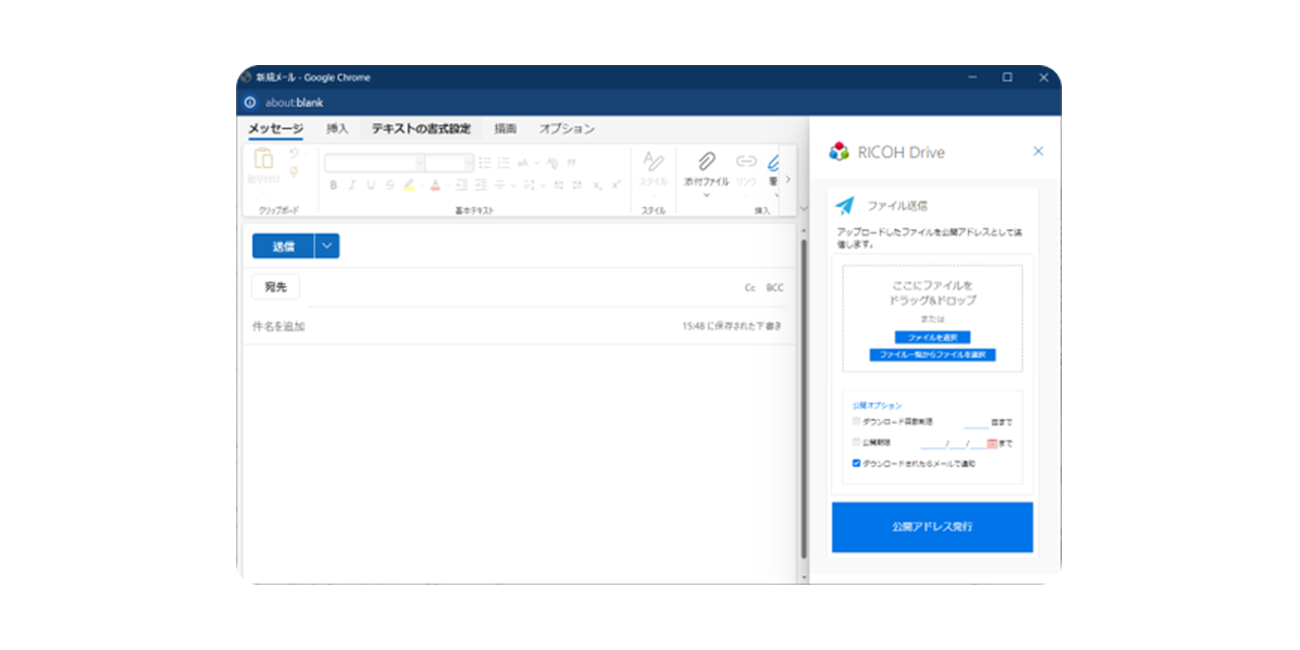1300x650 pixels.
Task: Apply underline formatting
Action: click(x=370, y=185)
